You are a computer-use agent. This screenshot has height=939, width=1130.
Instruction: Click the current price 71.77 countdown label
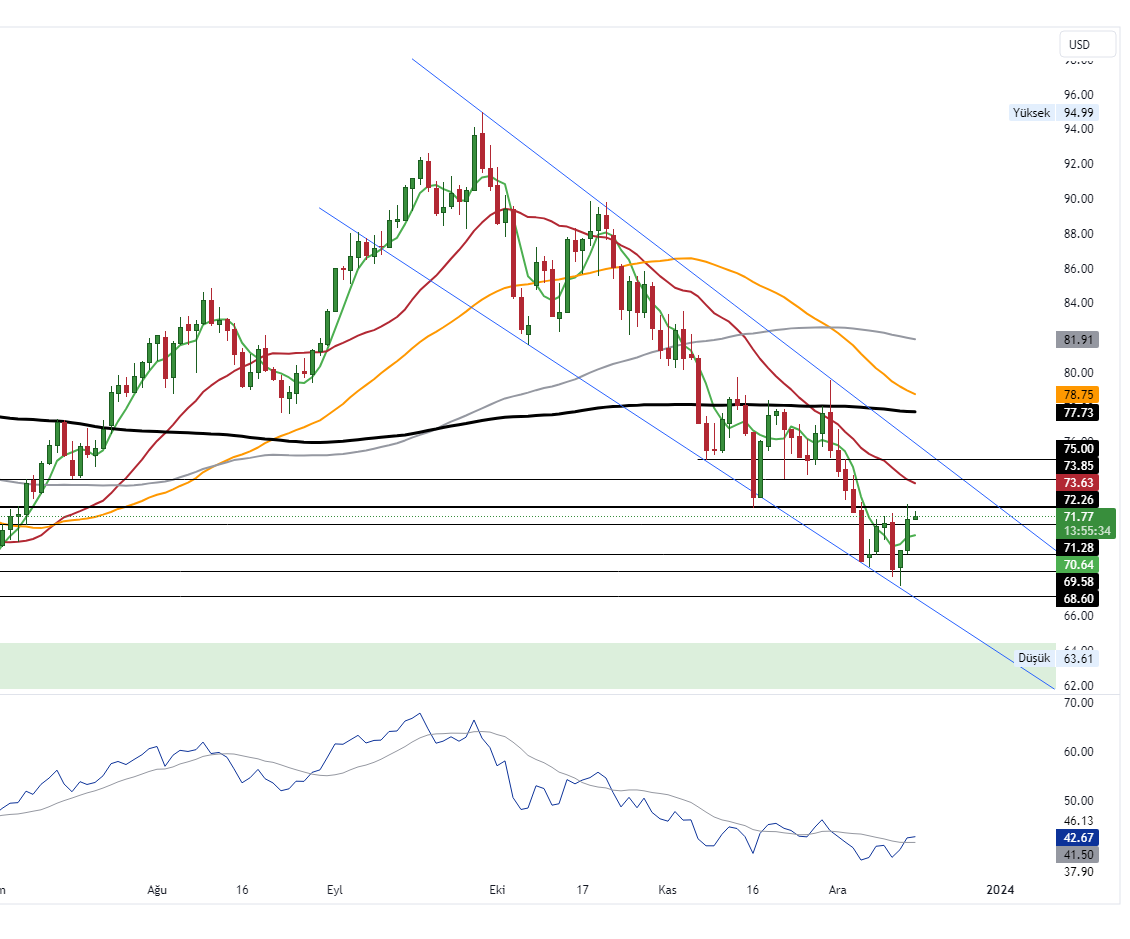(1084, 523)
